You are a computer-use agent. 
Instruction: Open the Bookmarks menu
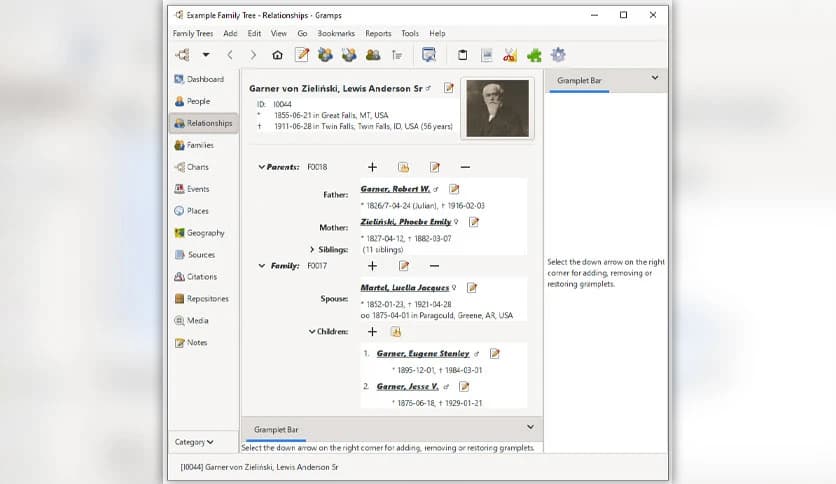[x=336, y=33]
